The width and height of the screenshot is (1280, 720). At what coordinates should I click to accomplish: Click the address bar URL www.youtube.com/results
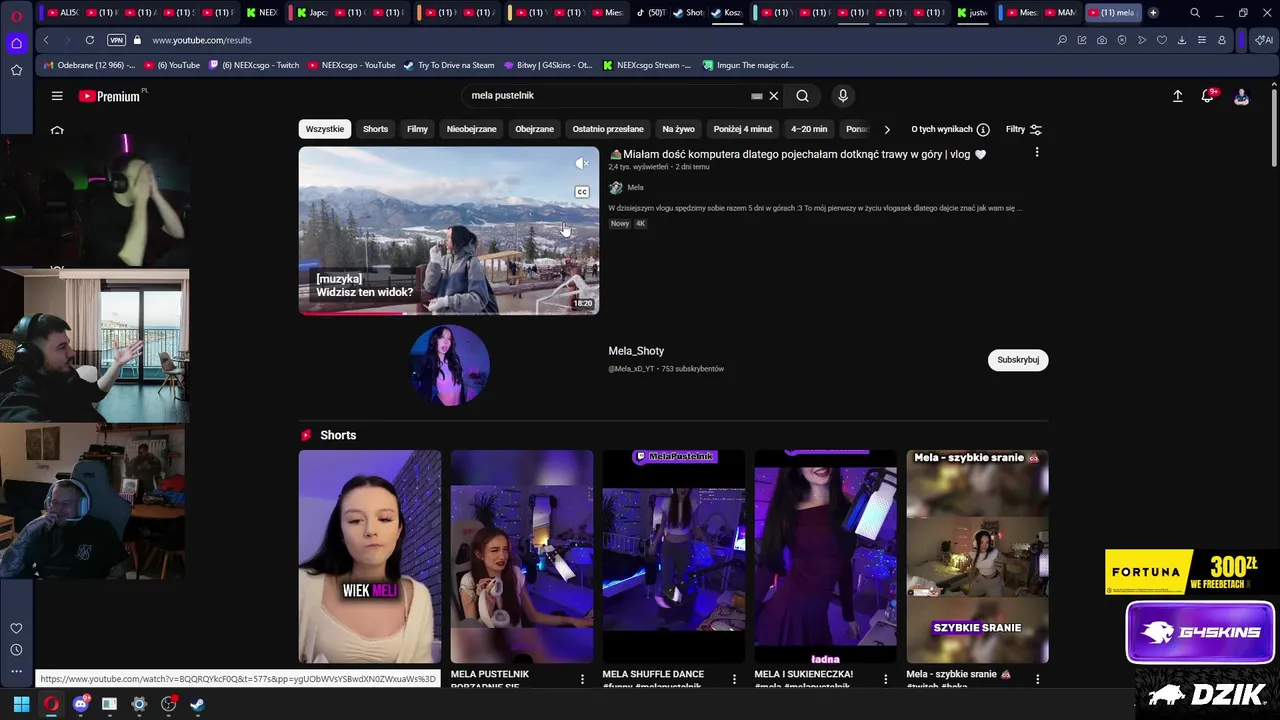pyautogui.click(x=202, y=40)
